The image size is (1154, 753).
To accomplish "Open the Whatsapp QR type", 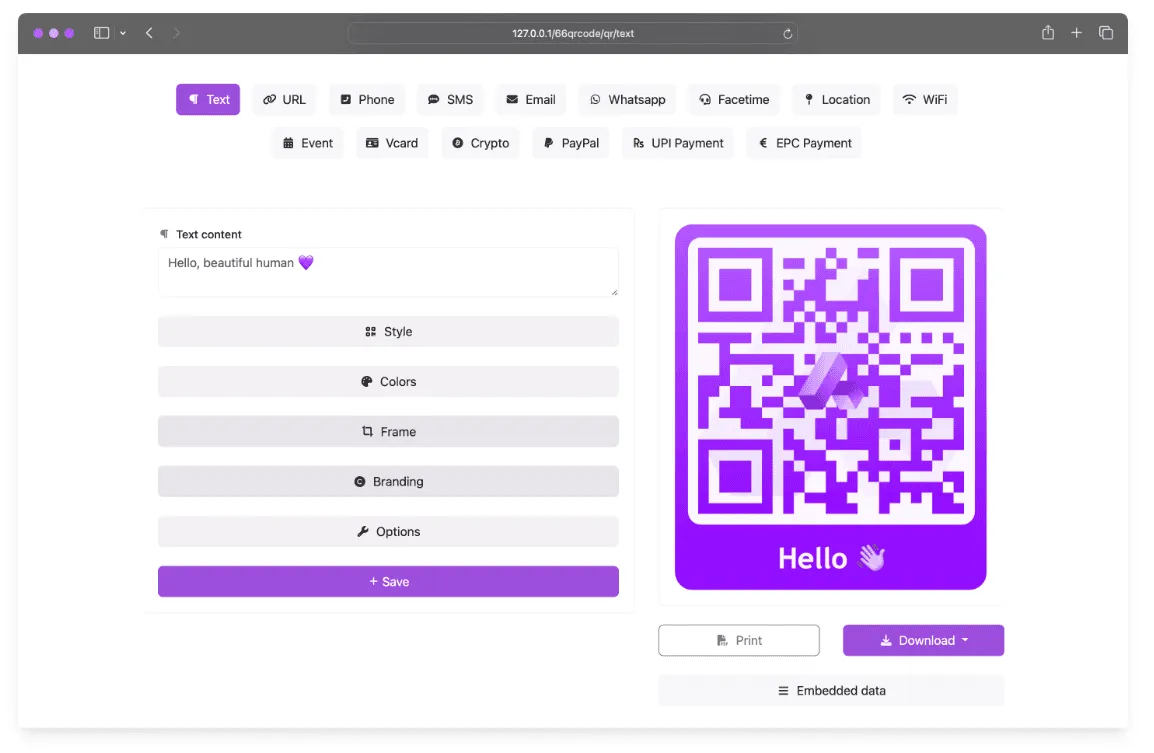I will pos(627,99).
